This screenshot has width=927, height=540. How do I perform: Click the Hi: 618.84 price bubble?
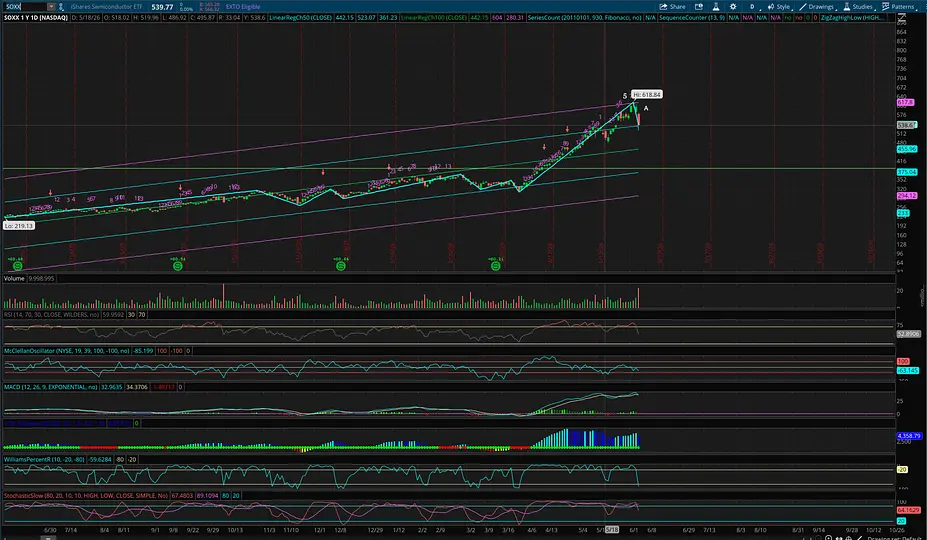(x=647, y=95)
